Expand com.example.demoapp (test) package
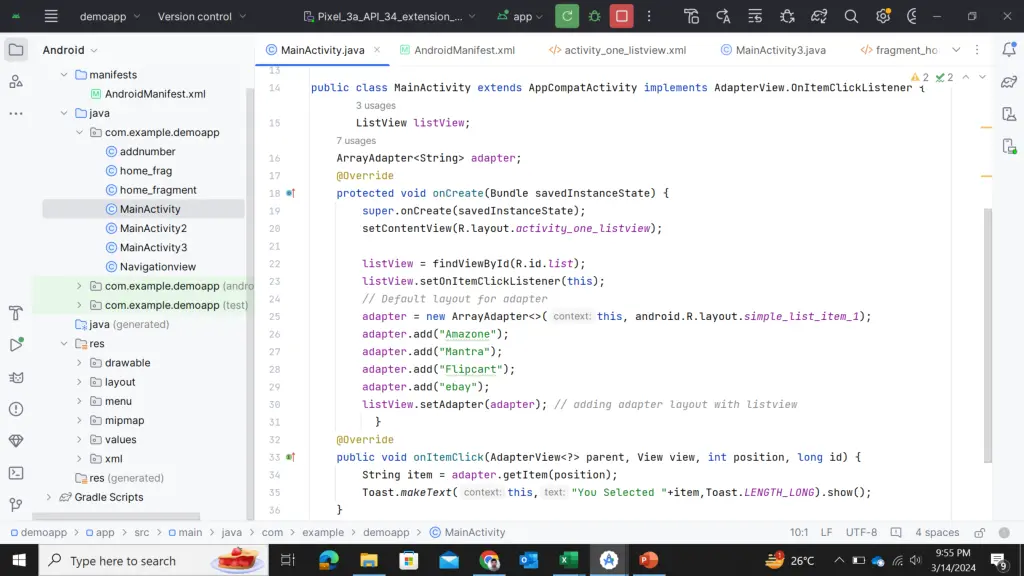 point(79,305)
